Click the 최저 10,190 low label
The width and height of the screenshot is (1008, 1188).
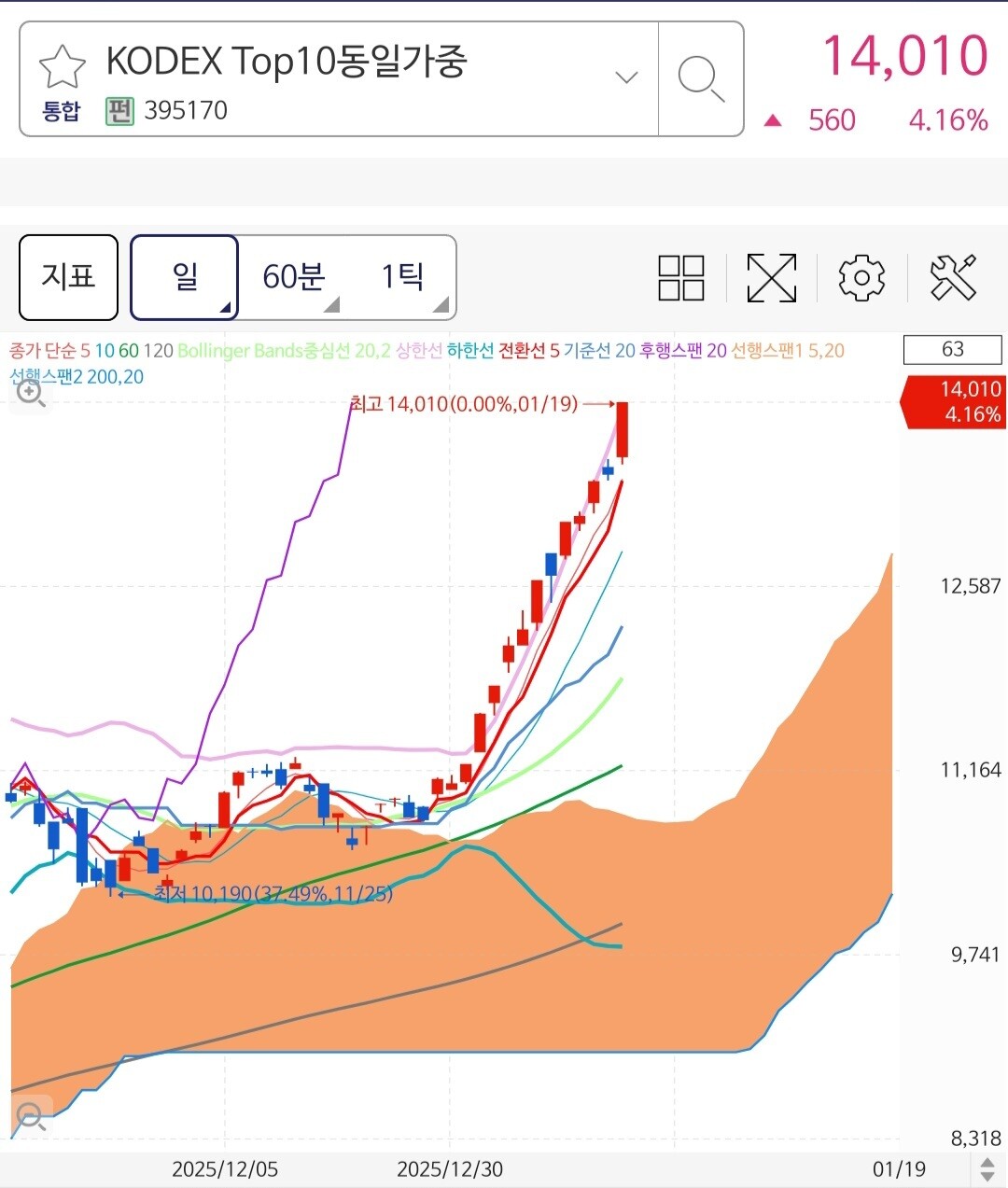tap(273, 894)
